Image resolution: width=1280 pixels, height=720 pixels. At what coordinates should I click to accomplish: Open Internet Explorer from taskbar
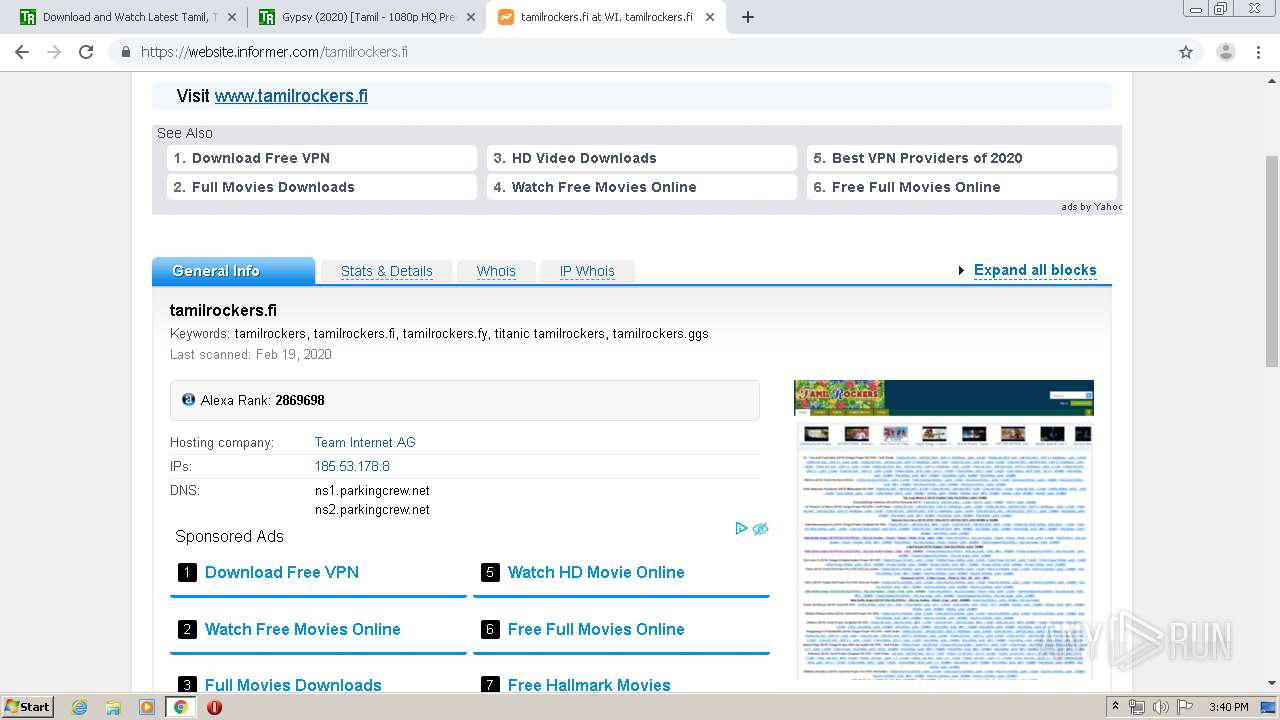(x=79, y=707)
